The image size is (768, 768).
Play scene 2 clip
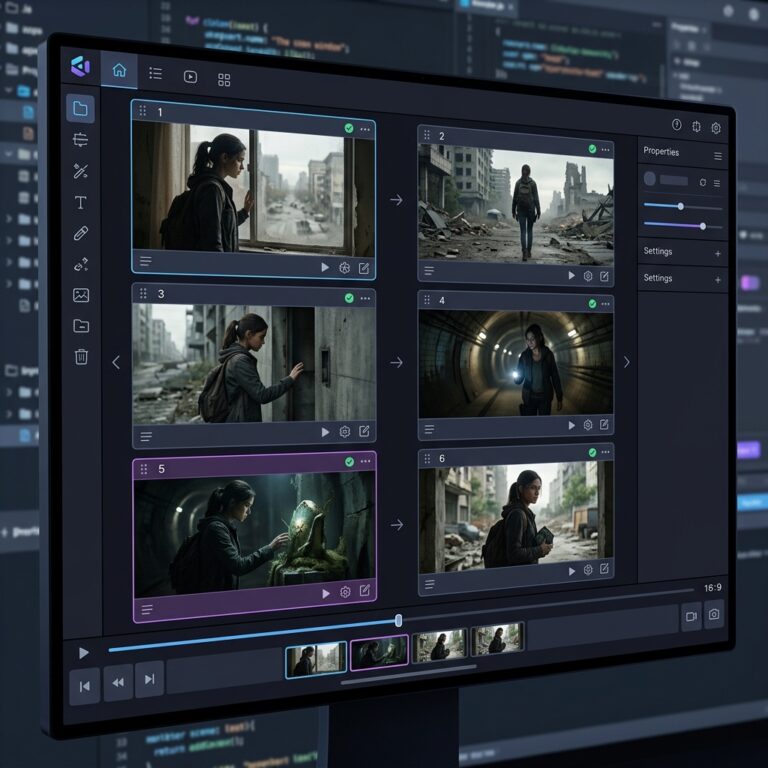click(571, 276)
